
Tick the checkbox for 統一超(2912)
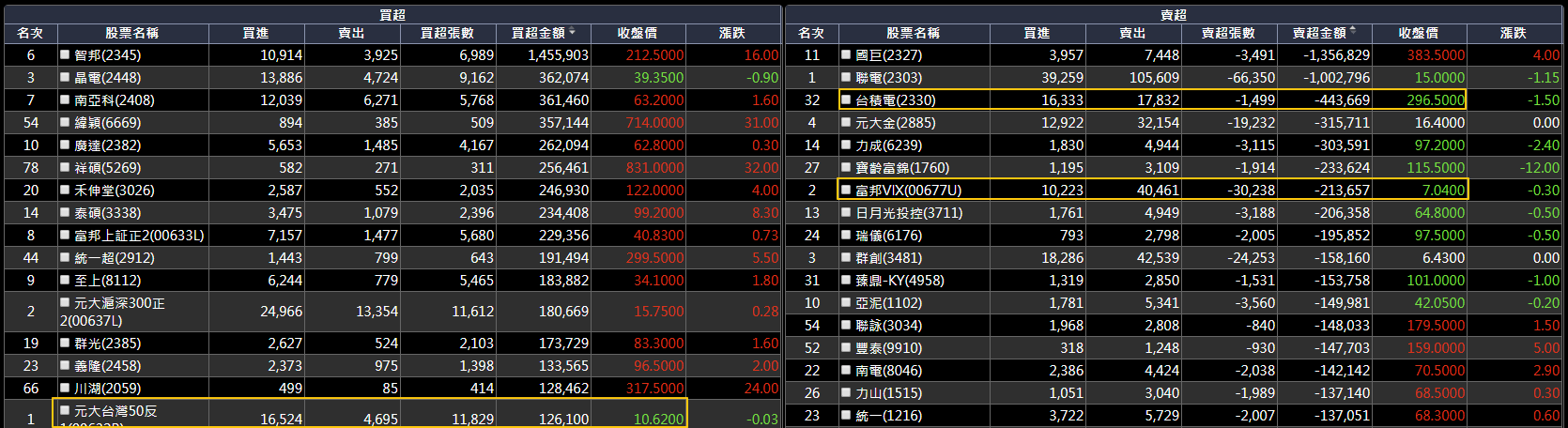point(65,258)
